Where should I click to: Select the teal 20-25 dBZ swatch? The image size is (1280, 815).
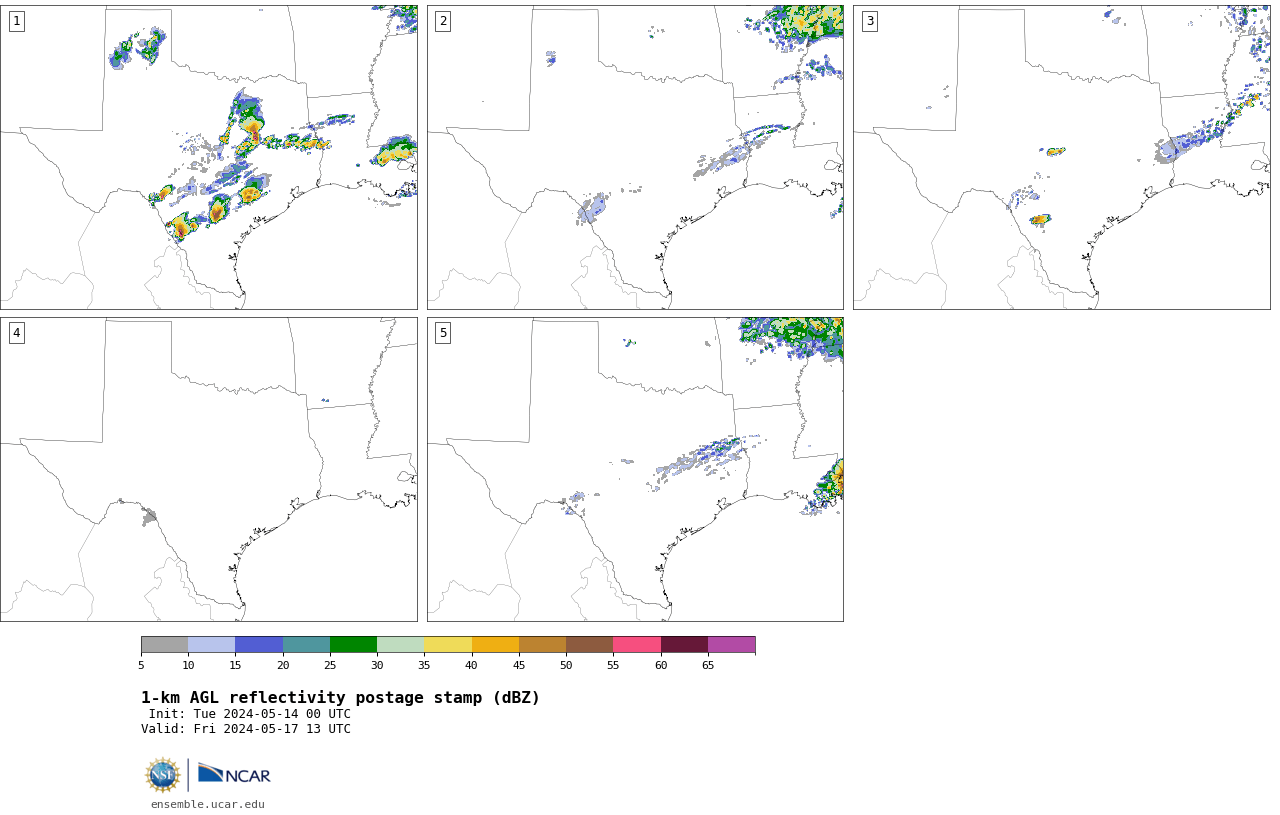click(x=306, y=645)
